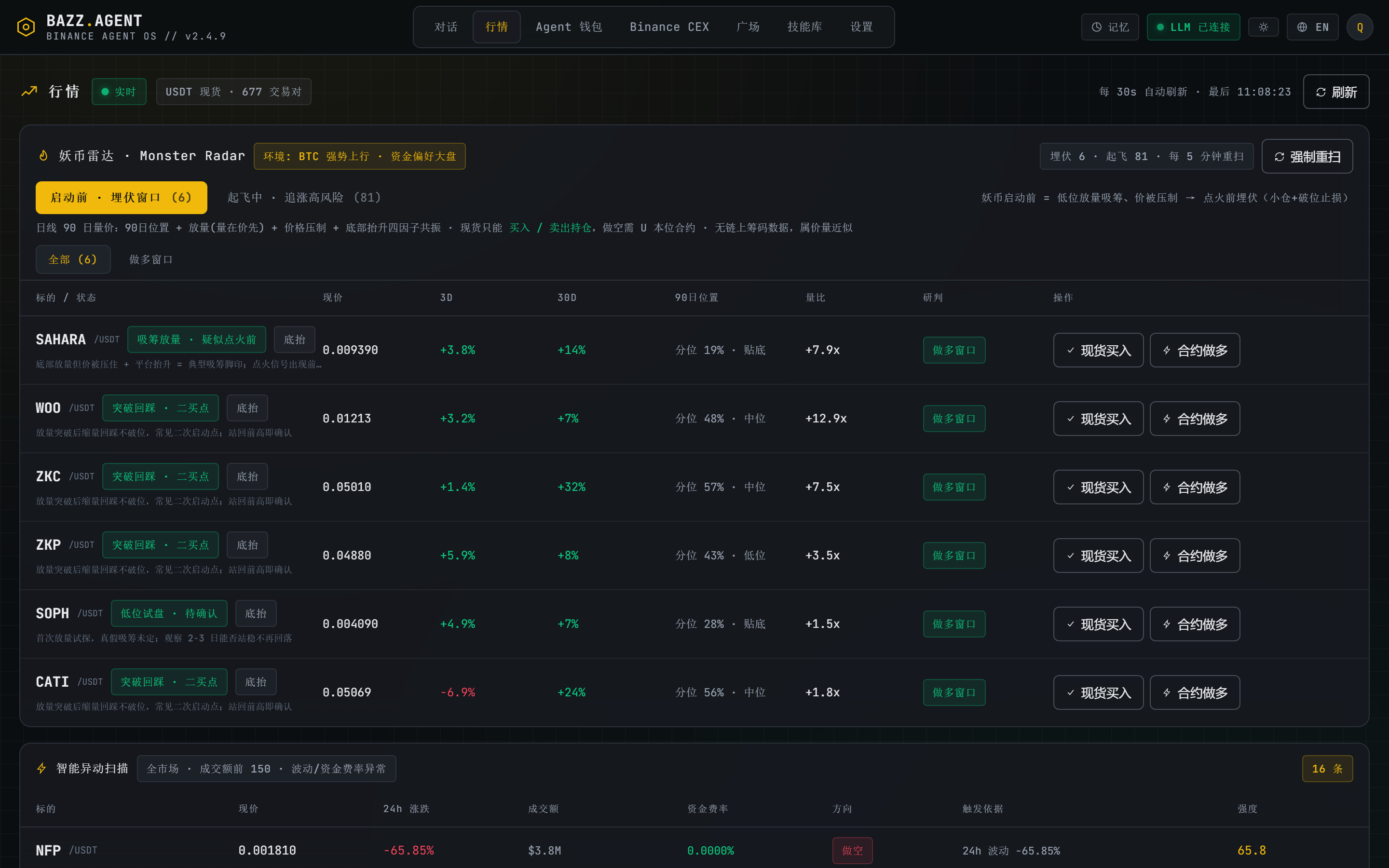Click the BAZZ.AGENT hexagon logo icon
Image resolution: width=1389 pixels, height=868 pixels.
pyautogui.click(x=26, y=27)
